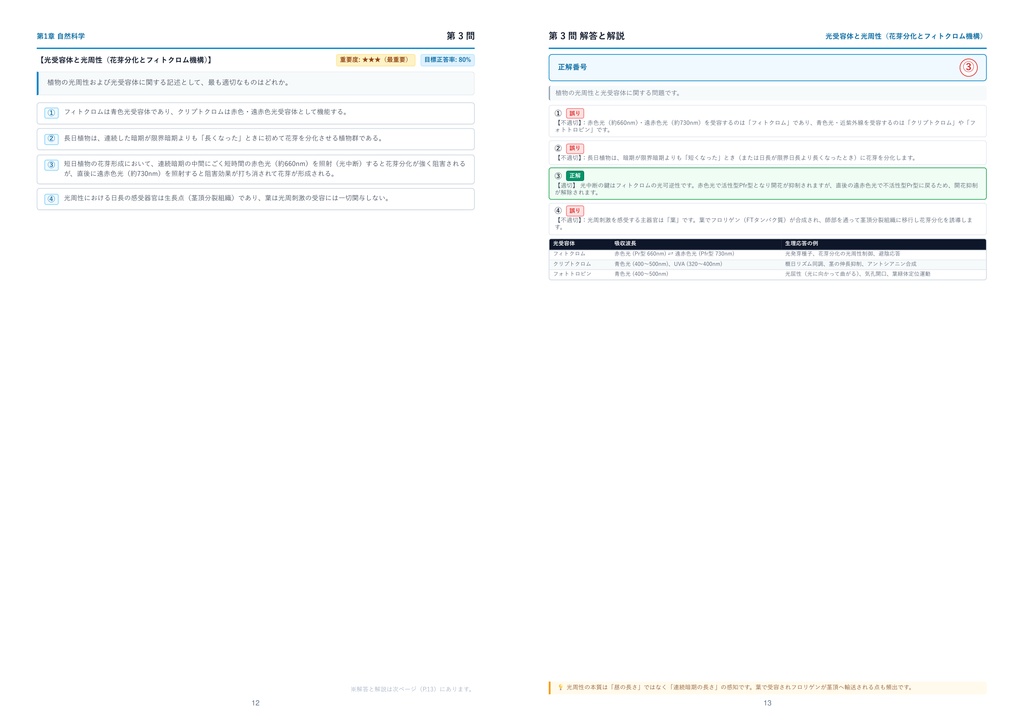Viewport: 1024px width, 724px height.
Task: Click the circled 1 option marker in question
Action: pos(52,112)
